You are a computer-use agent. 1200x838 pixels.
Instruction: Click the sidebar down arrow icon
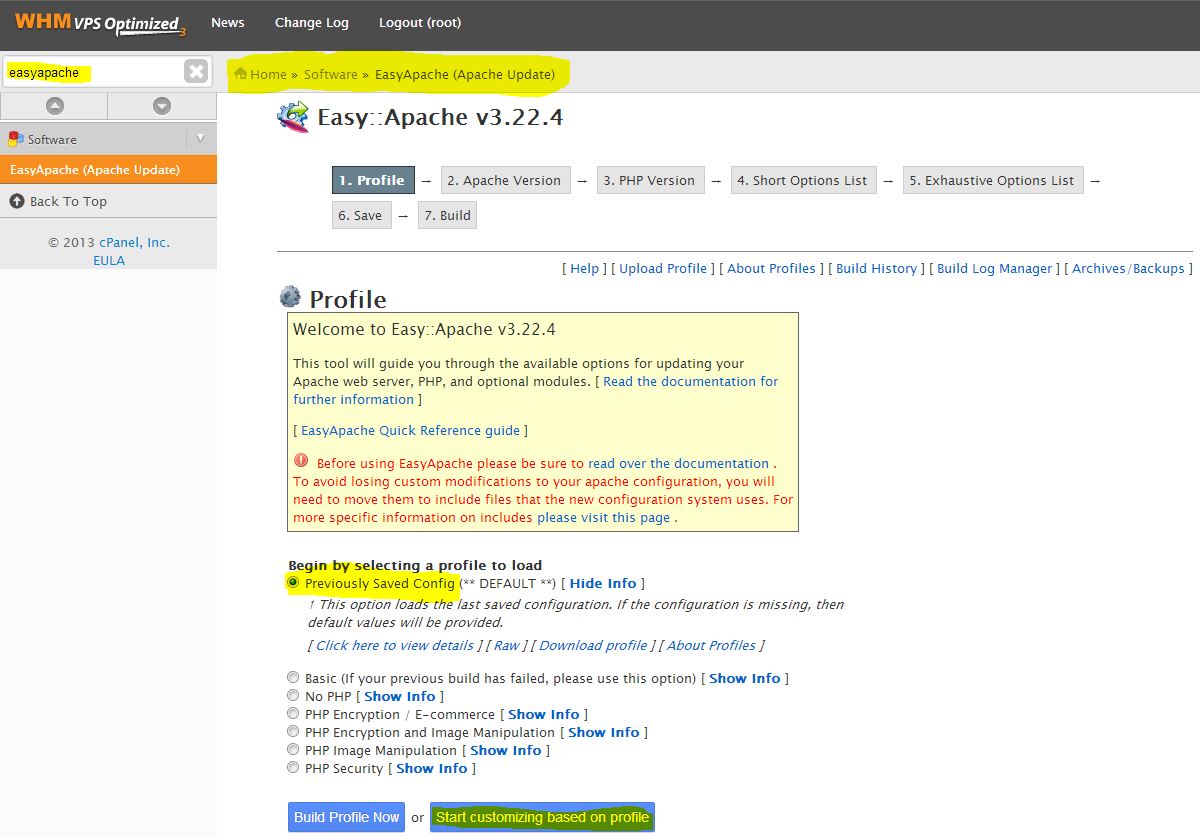coord(162,106)
